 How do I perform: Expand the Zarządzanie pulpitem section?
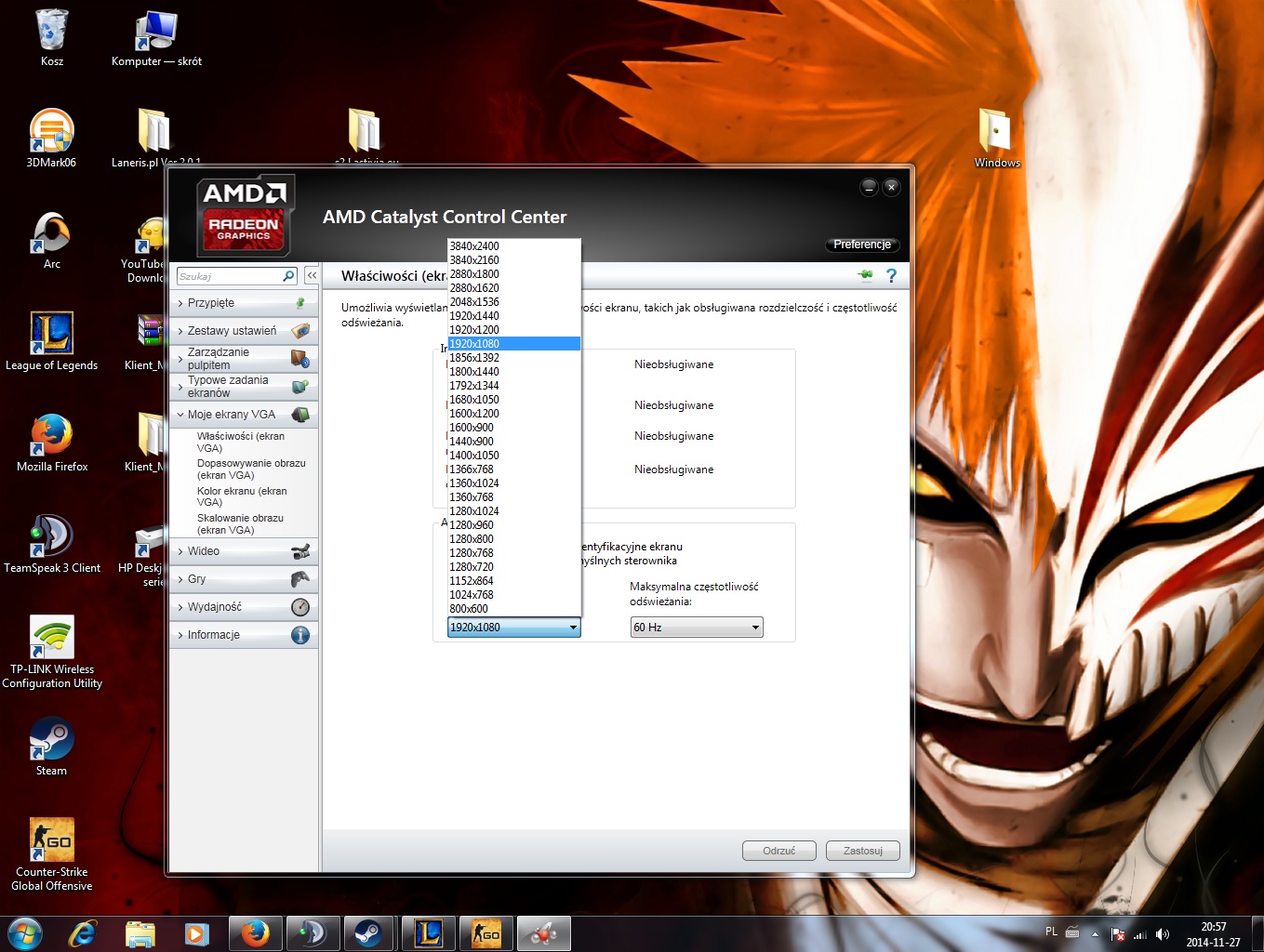click(x=244, y=359)
